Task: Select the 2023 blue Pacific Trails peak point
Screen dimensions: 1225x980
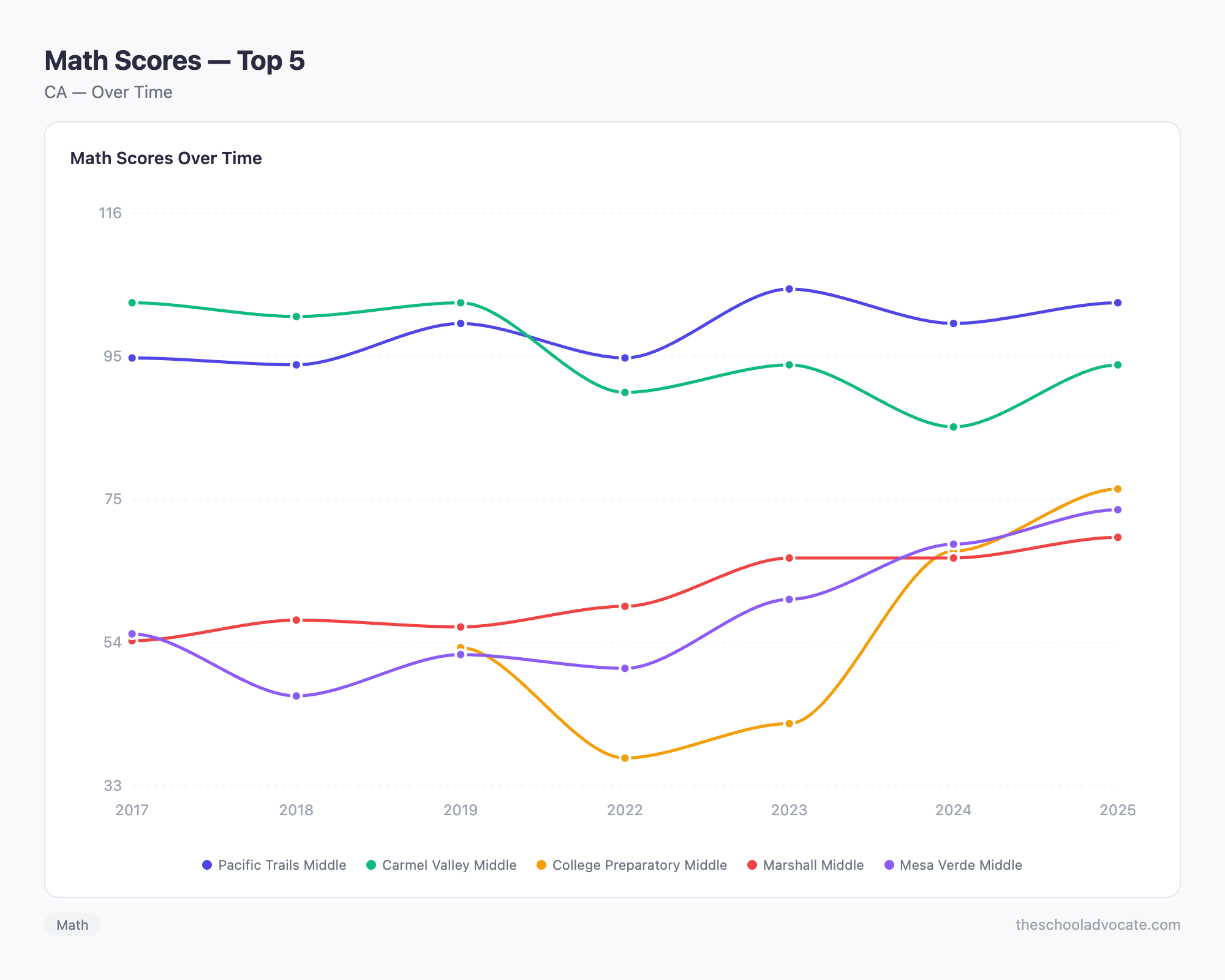Action: [x=788, y=289]
